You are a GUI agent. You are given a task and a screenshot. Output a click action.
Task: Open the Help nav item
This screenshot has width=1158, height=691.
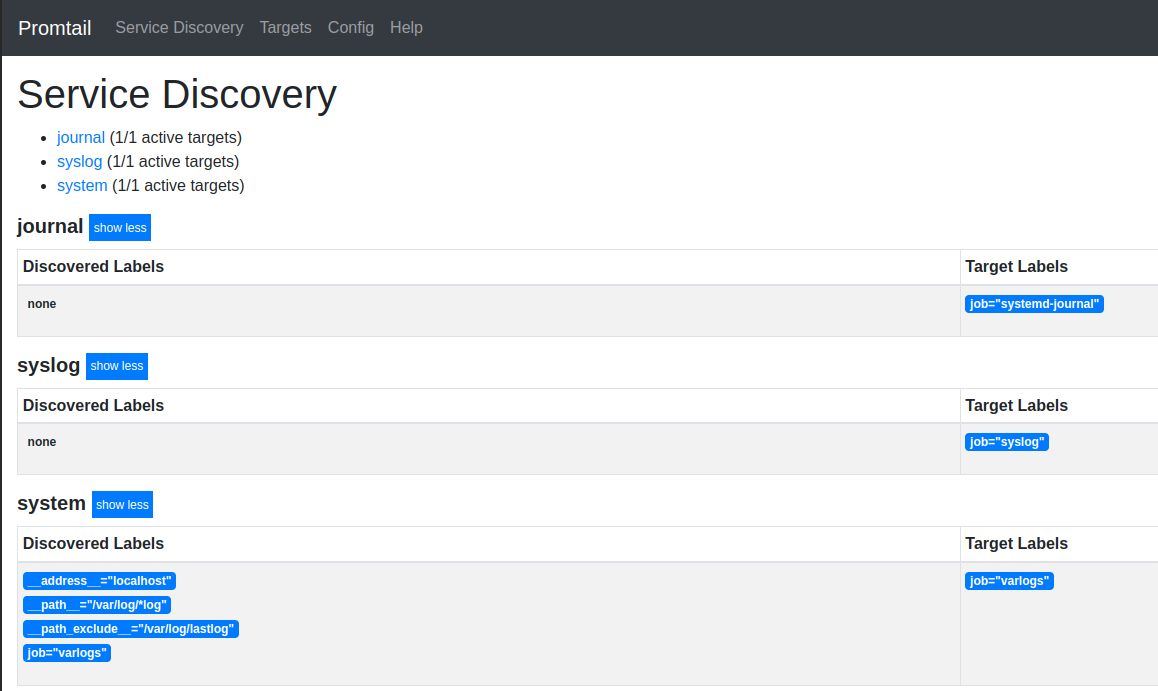click(x=406, y=27)
